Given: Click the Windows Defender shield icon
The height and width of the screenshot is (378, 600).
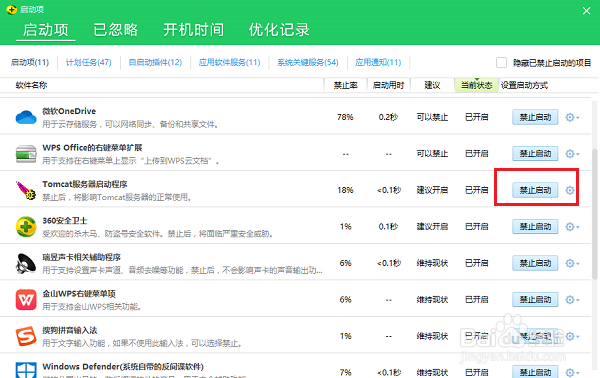Looking at the screenshot, I should 26,370.
